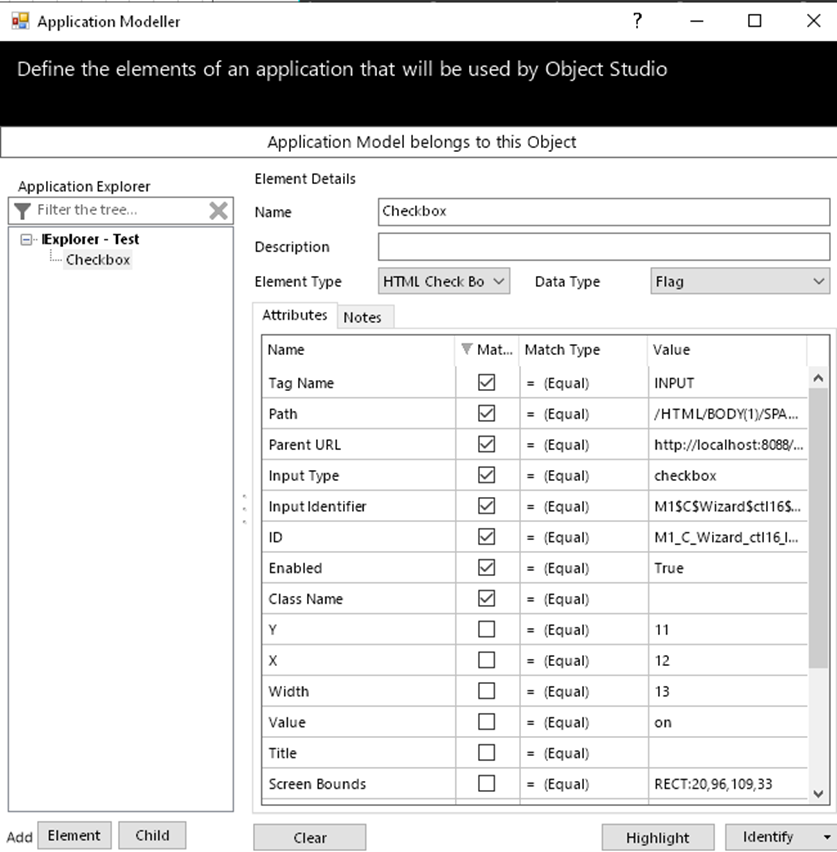The height and width of the screenshot is (852, 837).
Task: Sort attributes by the Name column header
Action: pos(359,349)
